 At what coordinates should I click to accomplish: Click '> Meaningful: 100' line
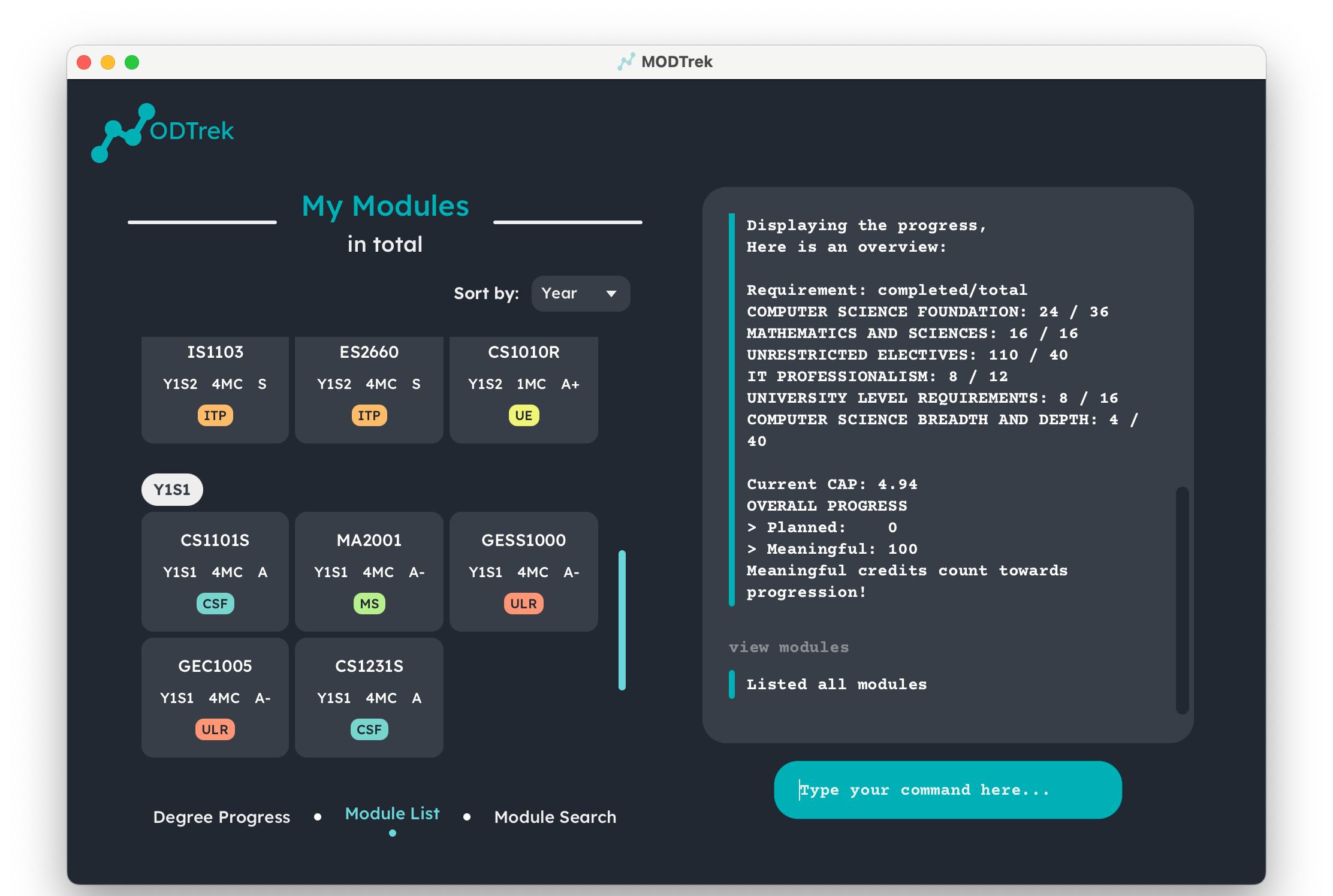832,549
